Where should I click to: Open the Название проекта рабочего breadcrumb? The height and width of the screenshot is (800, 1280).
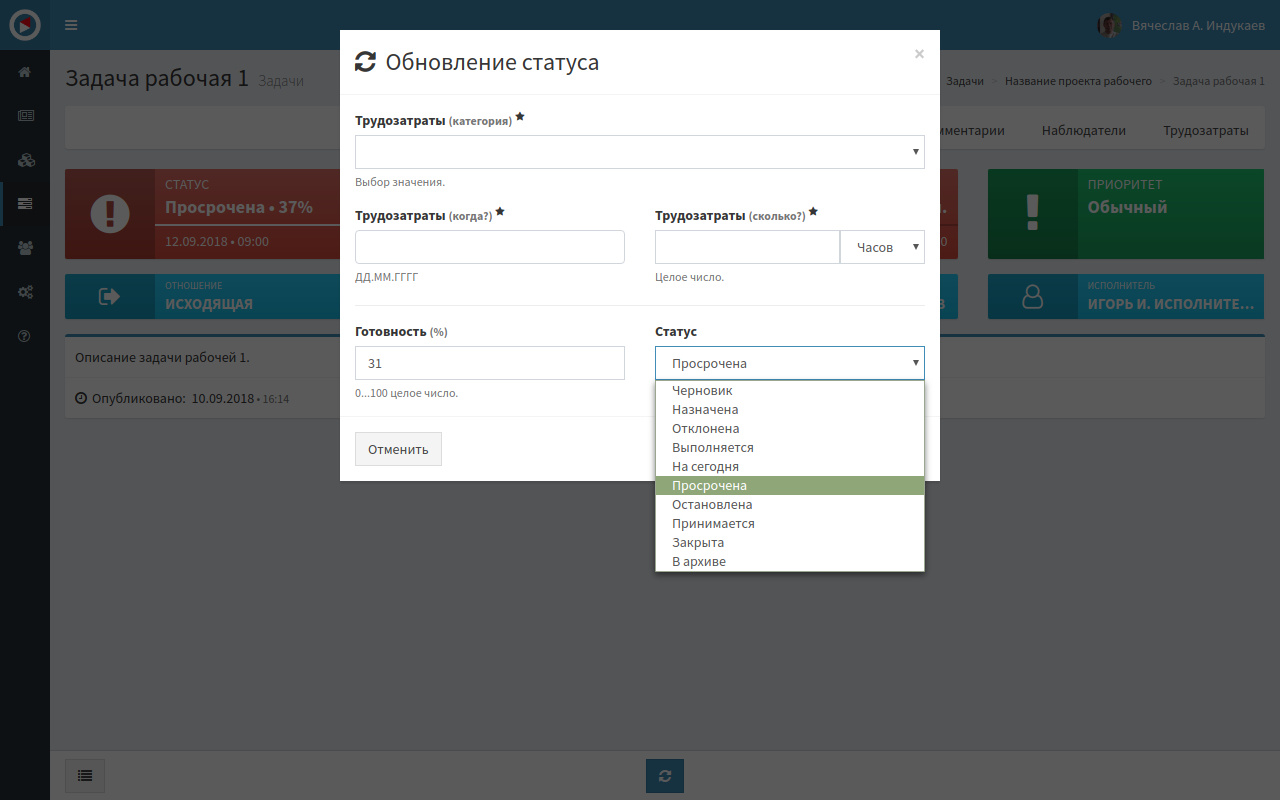pos(1078,81)
